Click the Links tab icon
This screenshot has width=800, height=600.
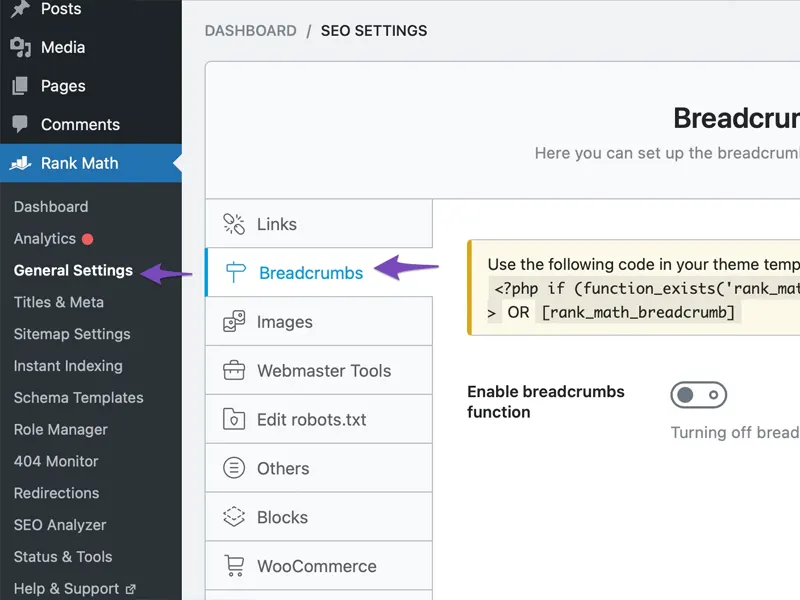click(x=234, y=224)
